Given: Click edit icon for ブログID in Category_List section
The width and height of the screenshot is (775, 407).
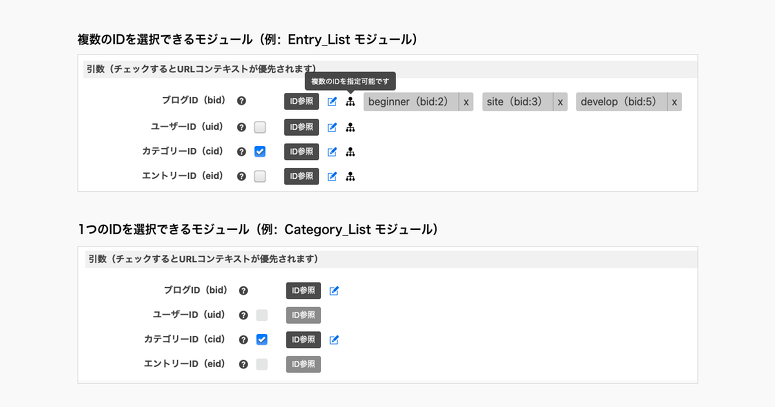Looking at the screenshot, I should 335,291.
